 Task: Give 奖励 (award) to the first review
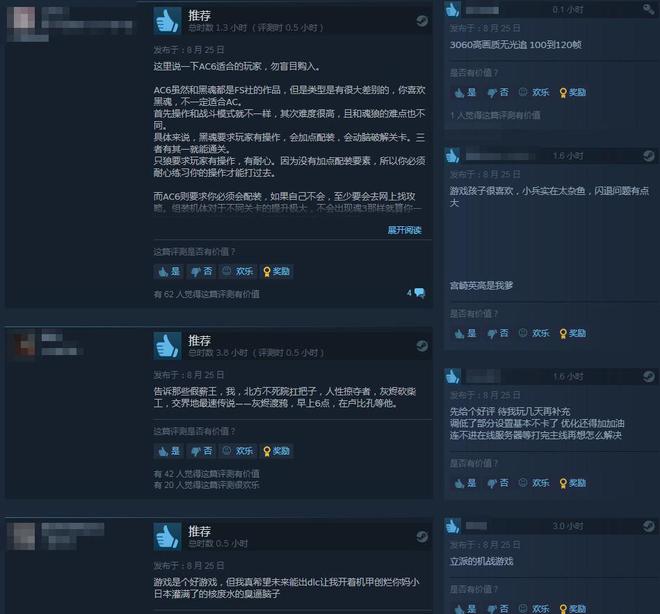(x=277, y=271)
